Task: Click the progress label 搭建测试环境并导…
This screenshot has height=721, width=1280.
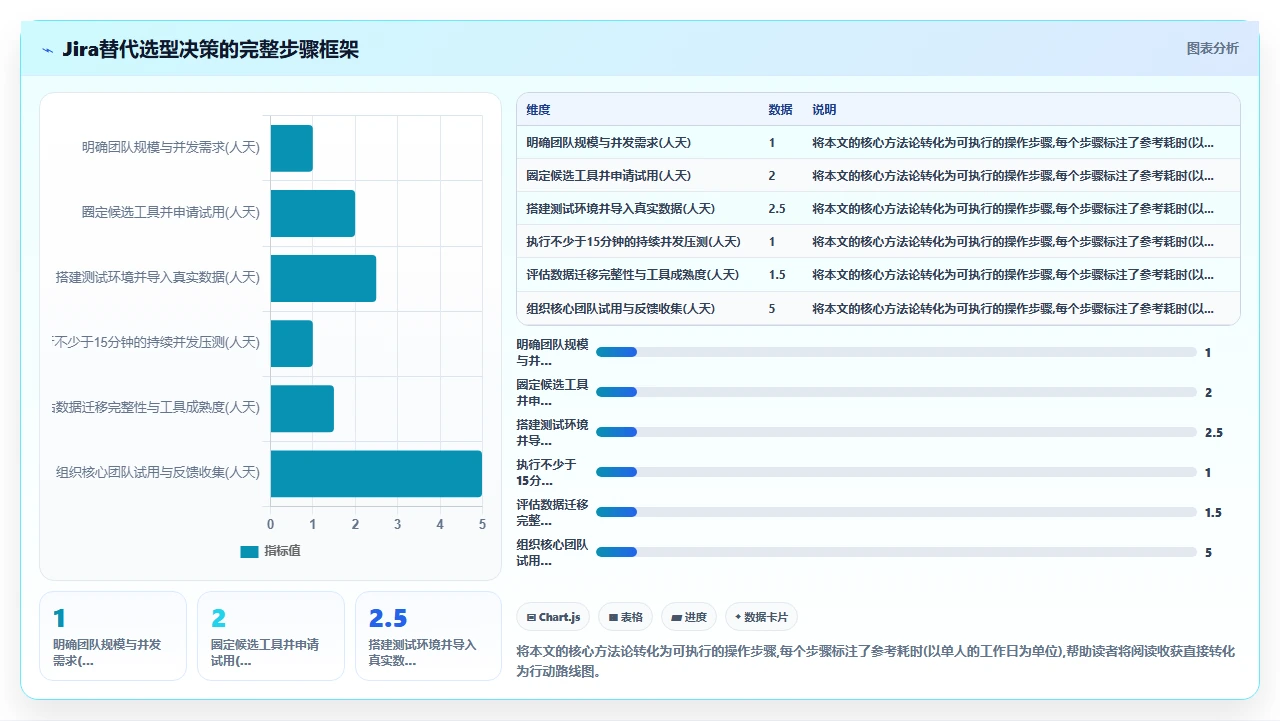Action: pyautogui.click(x=552, y=432)
